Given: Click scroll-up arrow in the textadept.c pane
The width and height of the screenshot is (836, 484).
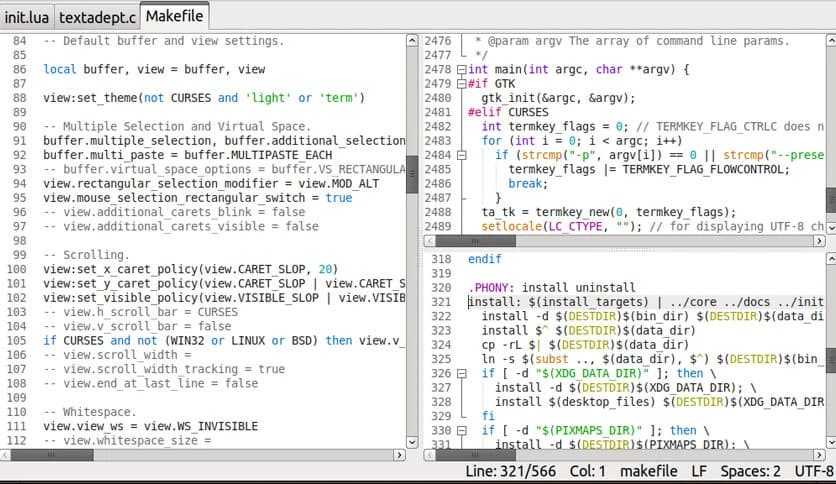Looking at the screenshot, I should point(829,41).
